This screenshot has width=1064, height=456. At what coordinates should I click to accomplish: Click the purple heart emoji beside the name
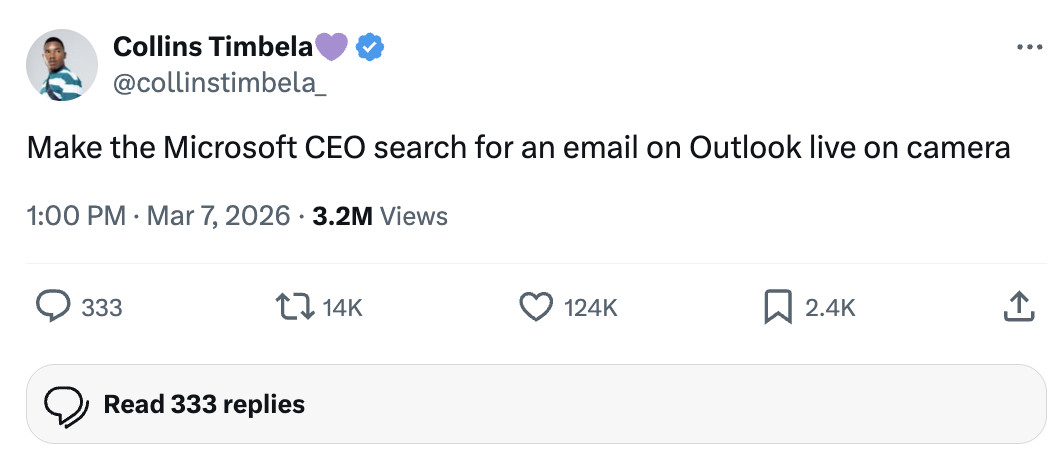(332, 46)
